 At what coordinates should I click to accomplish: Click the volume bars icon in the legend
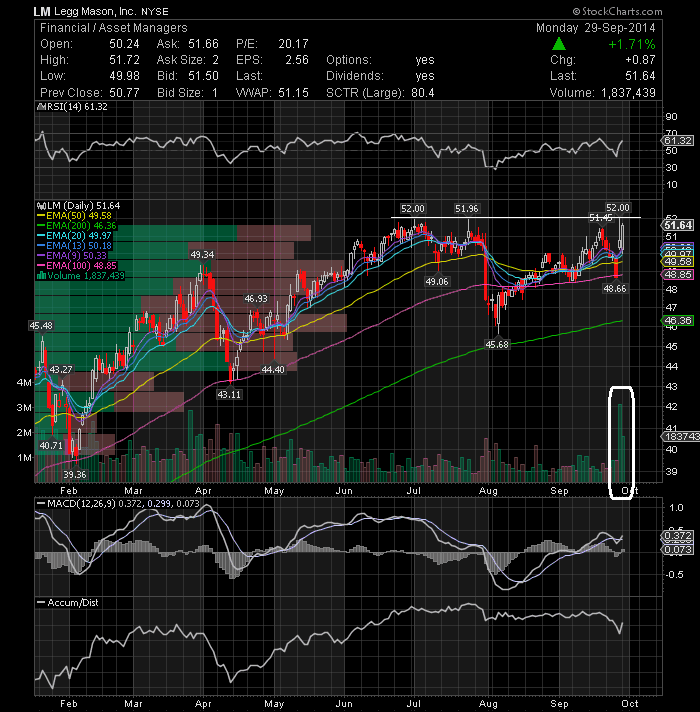coord(41,276)
